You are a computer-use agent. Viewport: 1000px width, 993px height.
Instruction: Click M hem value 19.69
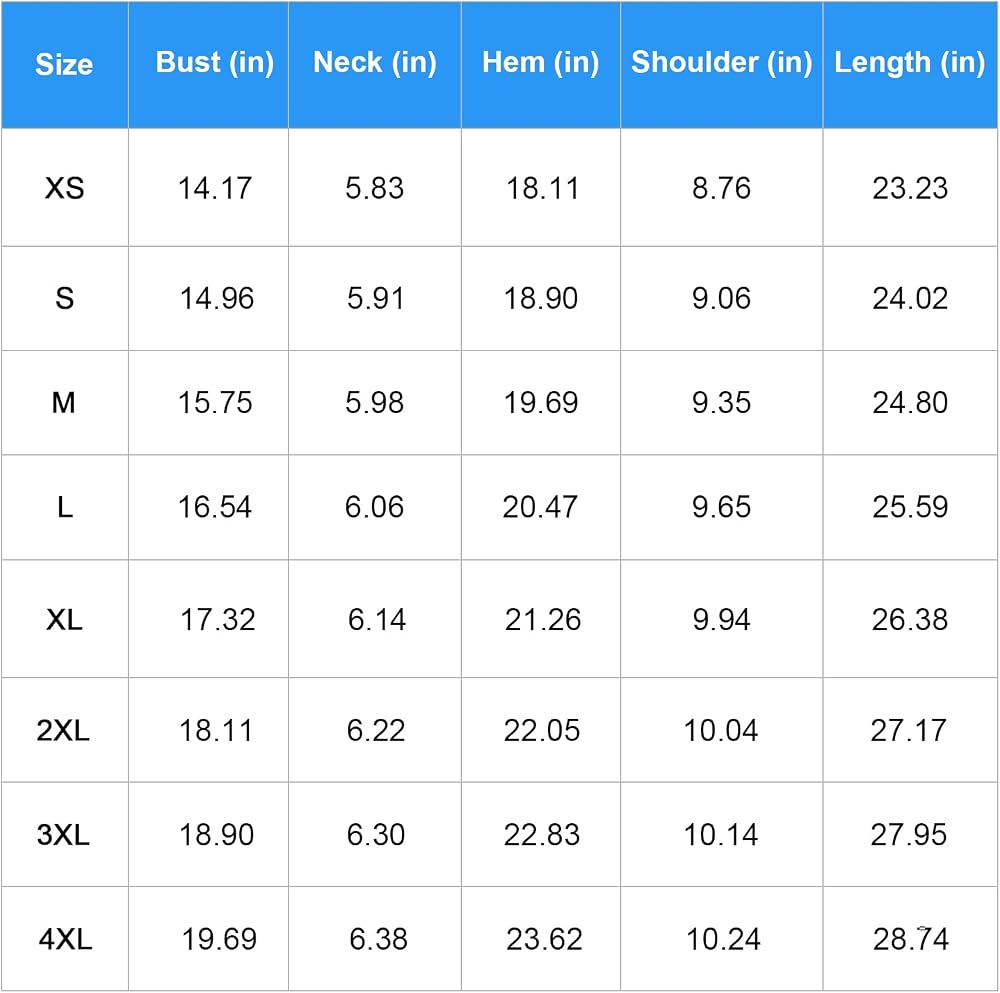click(x=541, y=402)
